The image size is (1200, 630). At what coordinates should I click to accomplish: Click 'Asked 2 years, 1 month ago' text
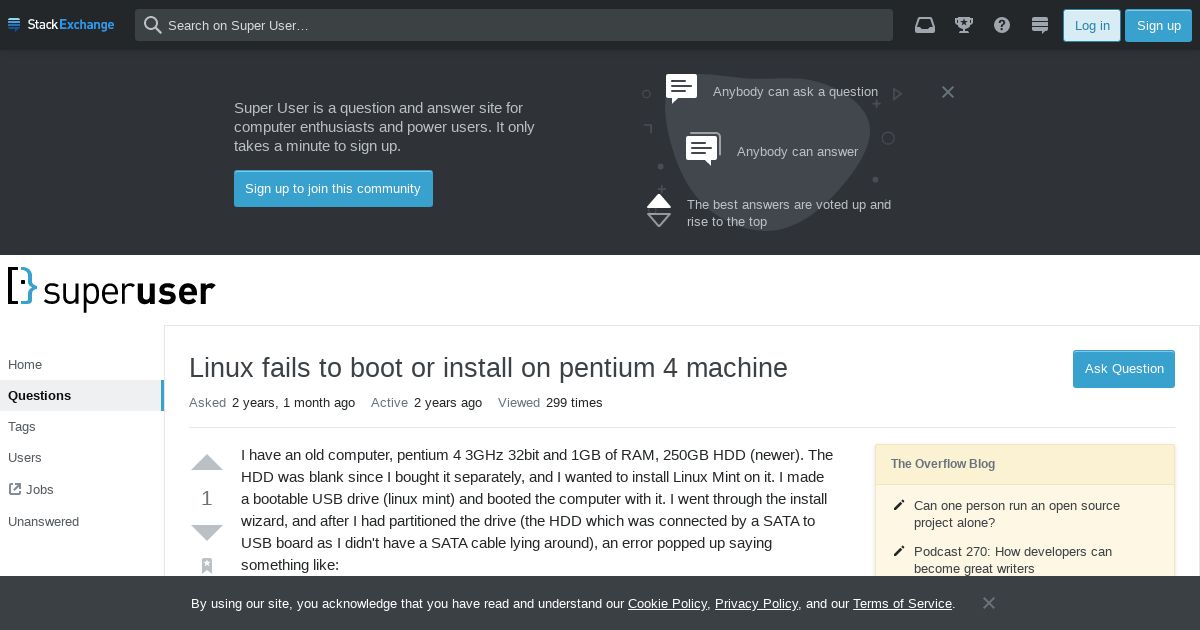pyautogui.click(x=272, y=403)
